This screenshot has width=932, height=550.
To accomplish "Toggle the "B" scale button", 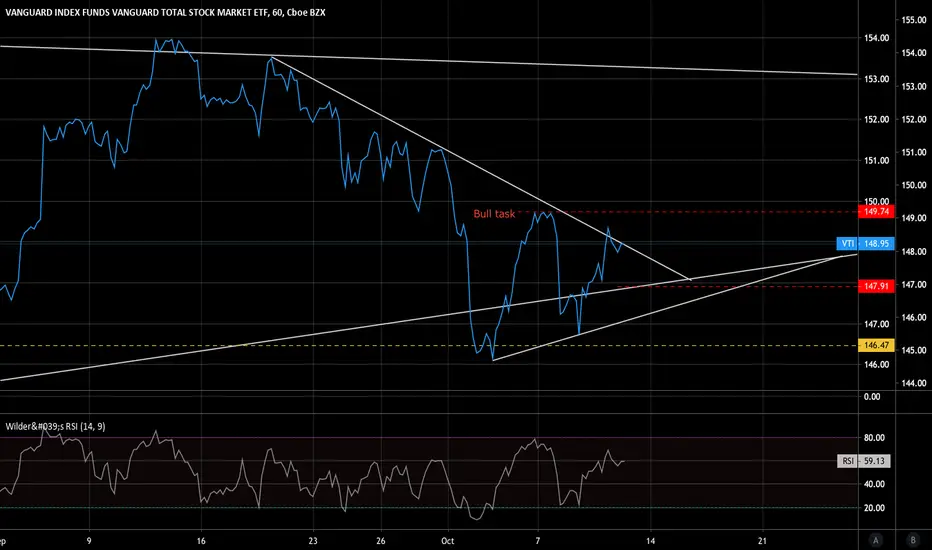I will [x=913, y=540].
